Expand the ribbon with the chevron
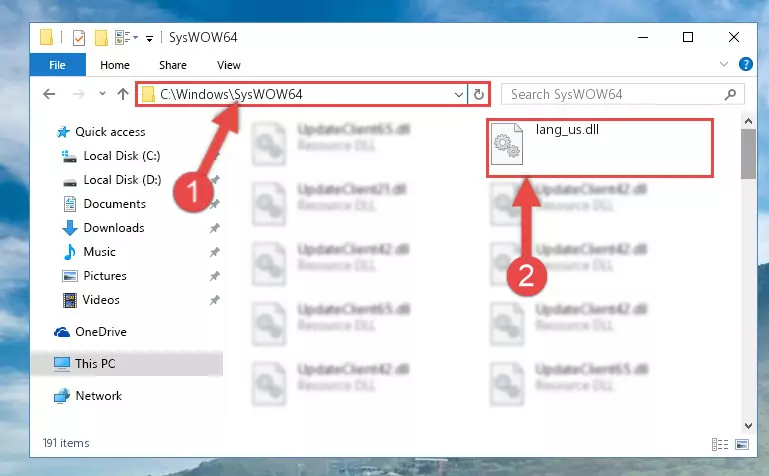The height and width of the screenshot is (476, 769). 723,64
